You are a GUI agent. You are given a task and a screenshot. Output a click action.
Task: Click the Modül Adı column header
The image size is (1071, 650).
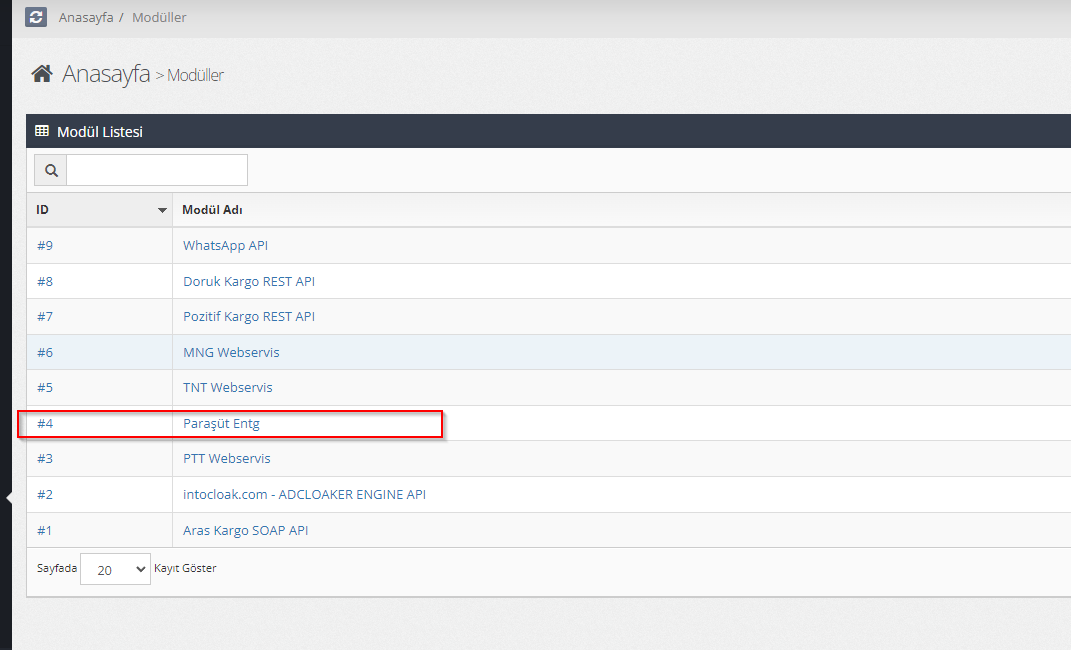coord(212,210)
